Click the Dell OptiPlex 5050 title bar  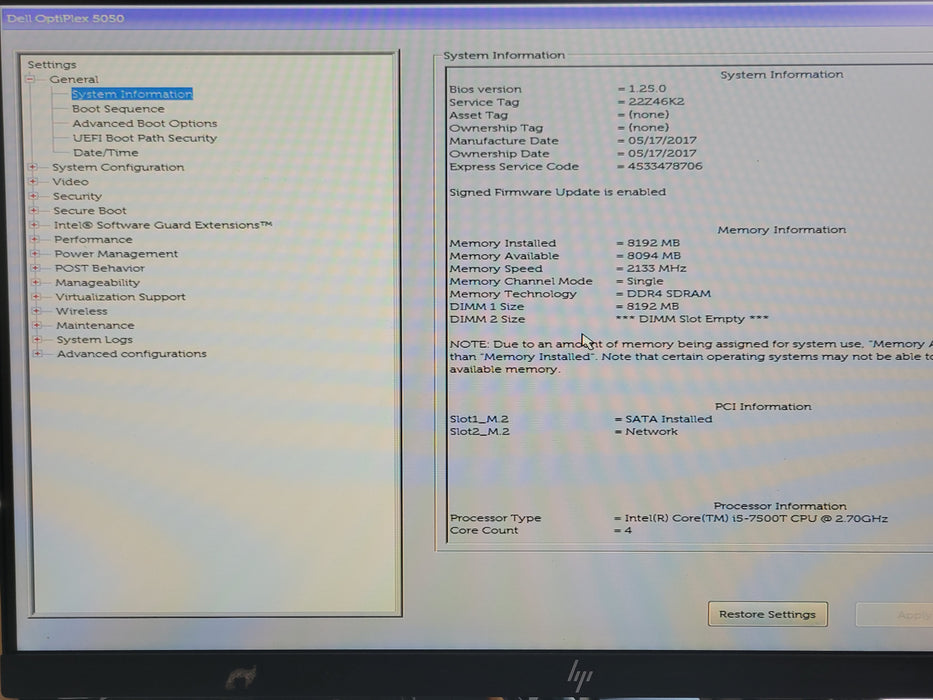pyautogui.click(x=466, y=18)
